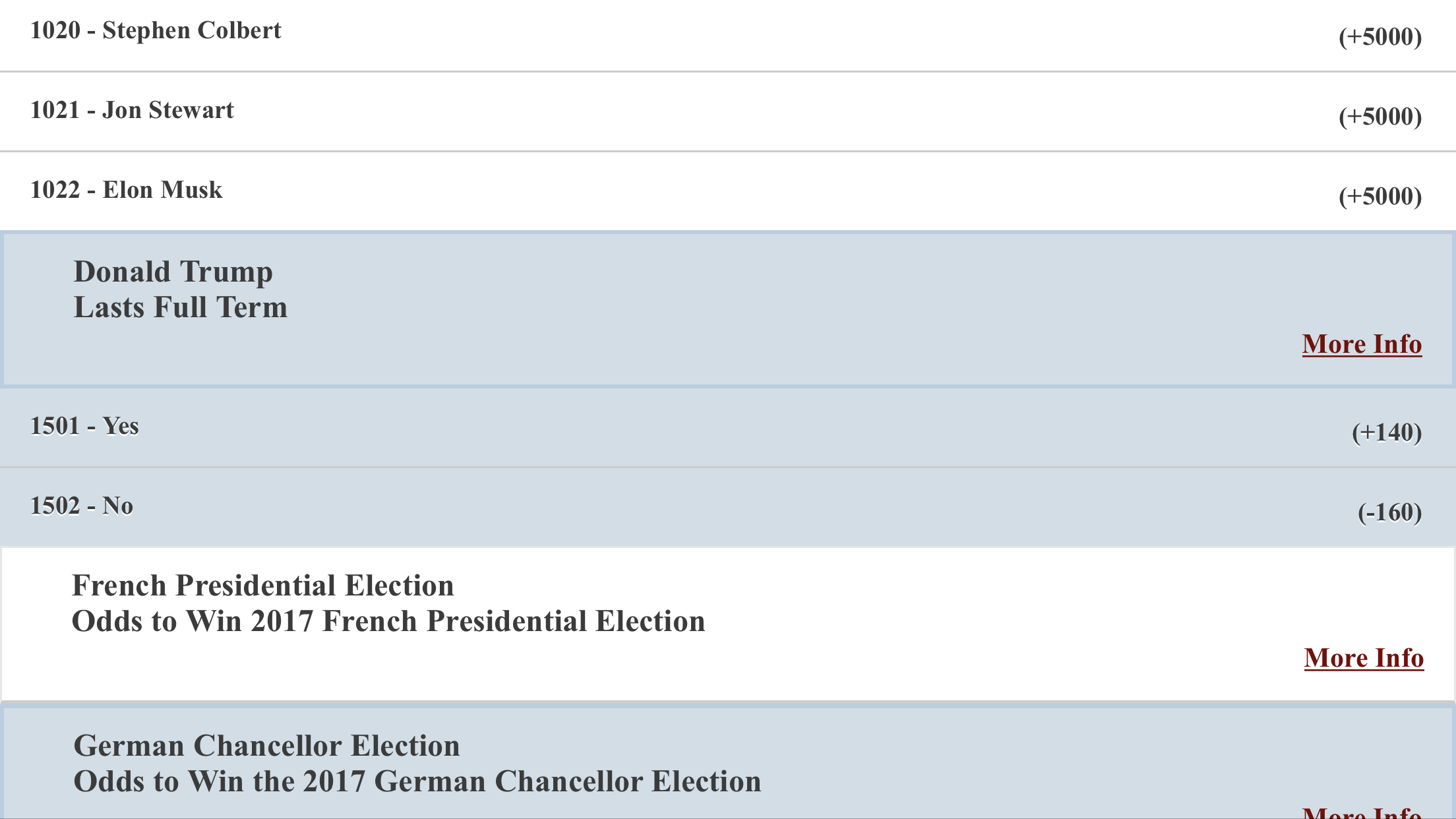Choose the +140 odds for Yes
The image size is (1456, 819).
point(1387,433)
